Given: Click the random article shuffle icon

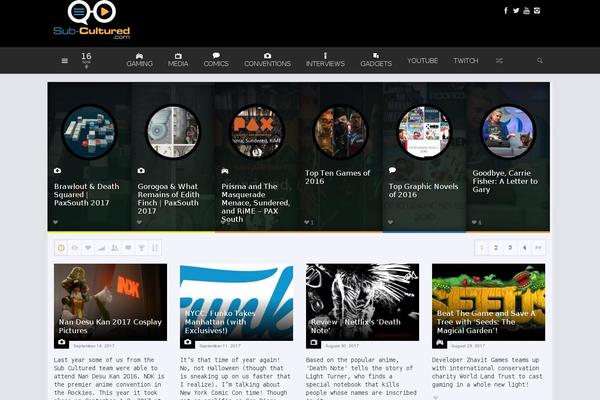Looking at the screenshot, I should (x=499, y=60).
